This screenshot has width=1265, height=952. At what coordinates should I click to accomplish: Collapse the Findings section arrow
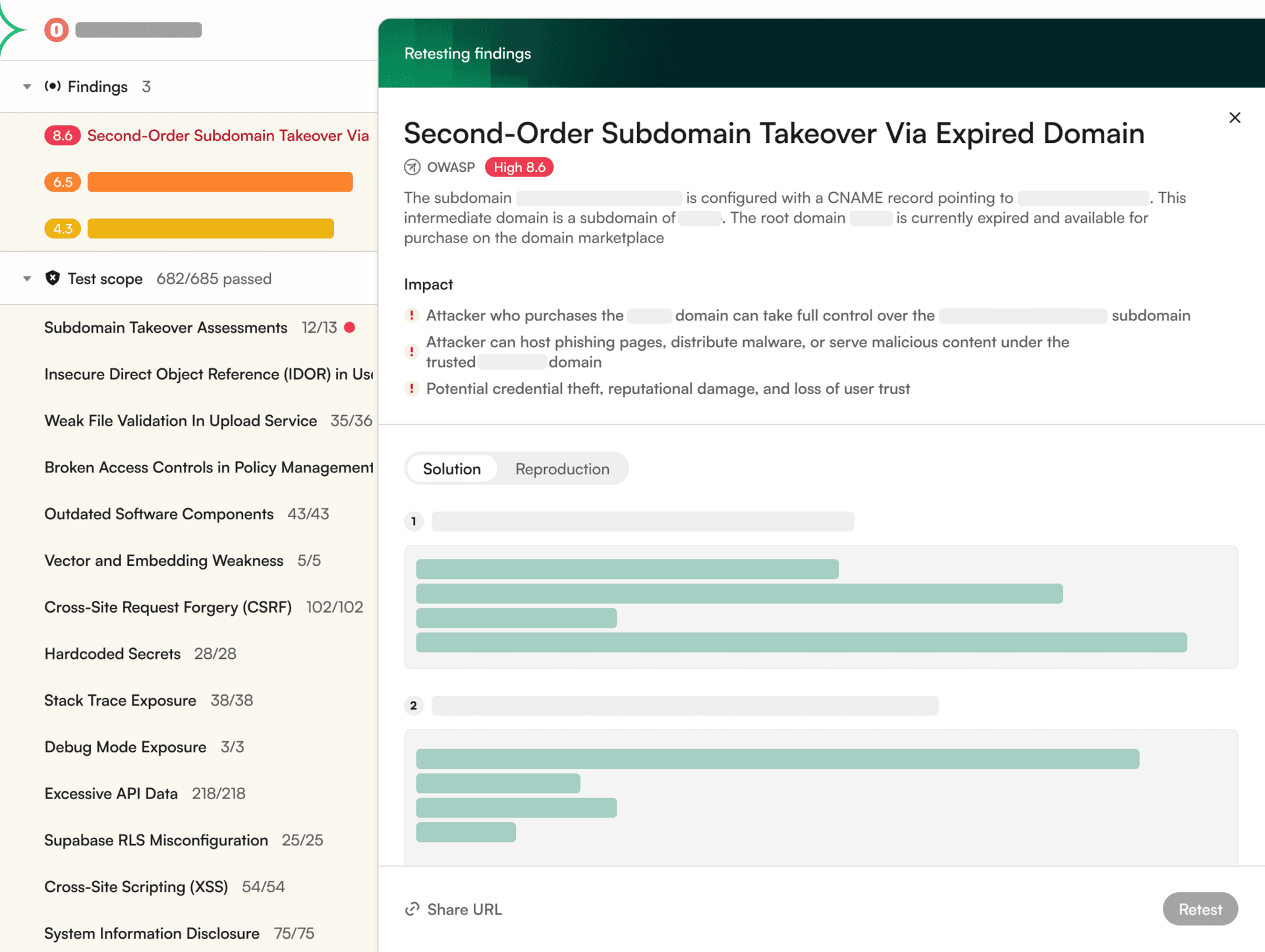(x=27, y=86)
